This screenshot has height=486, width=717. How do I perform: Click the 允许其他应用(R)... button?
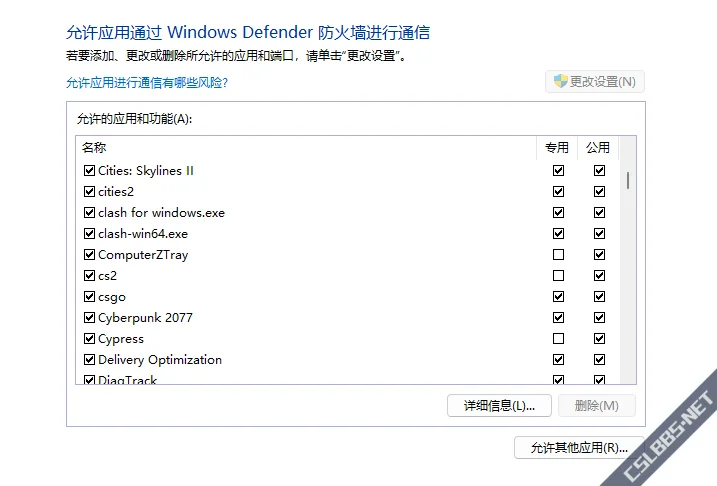pos(579,448)
